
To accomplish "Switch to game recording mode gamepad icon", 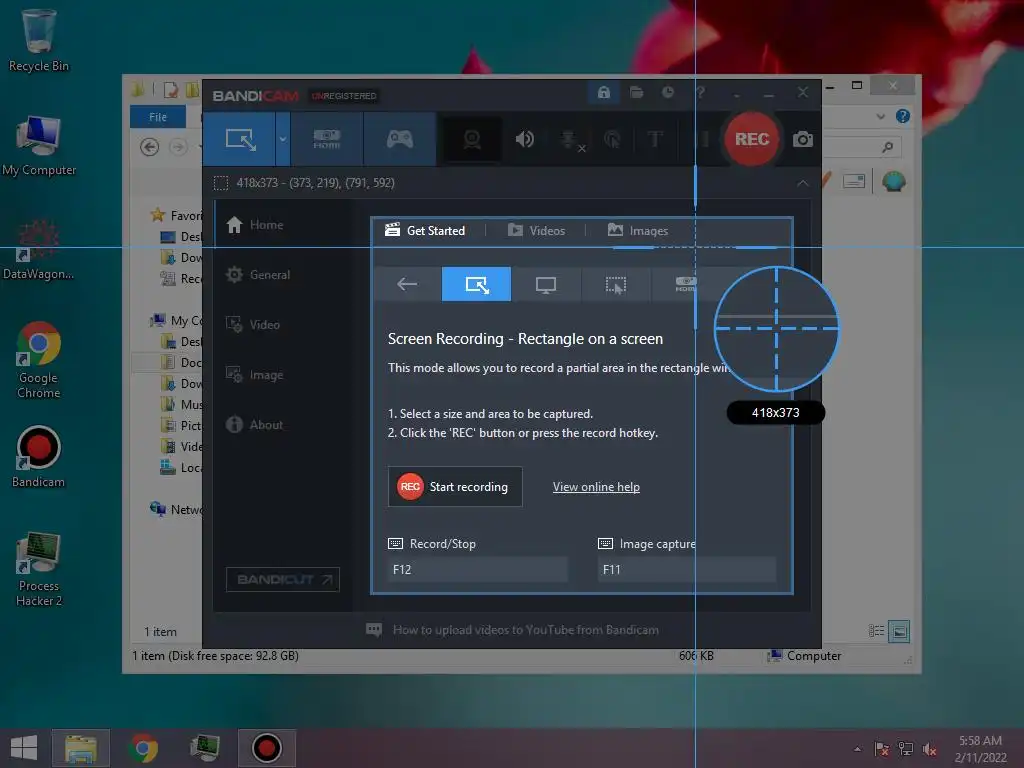I will pos(400,139).
